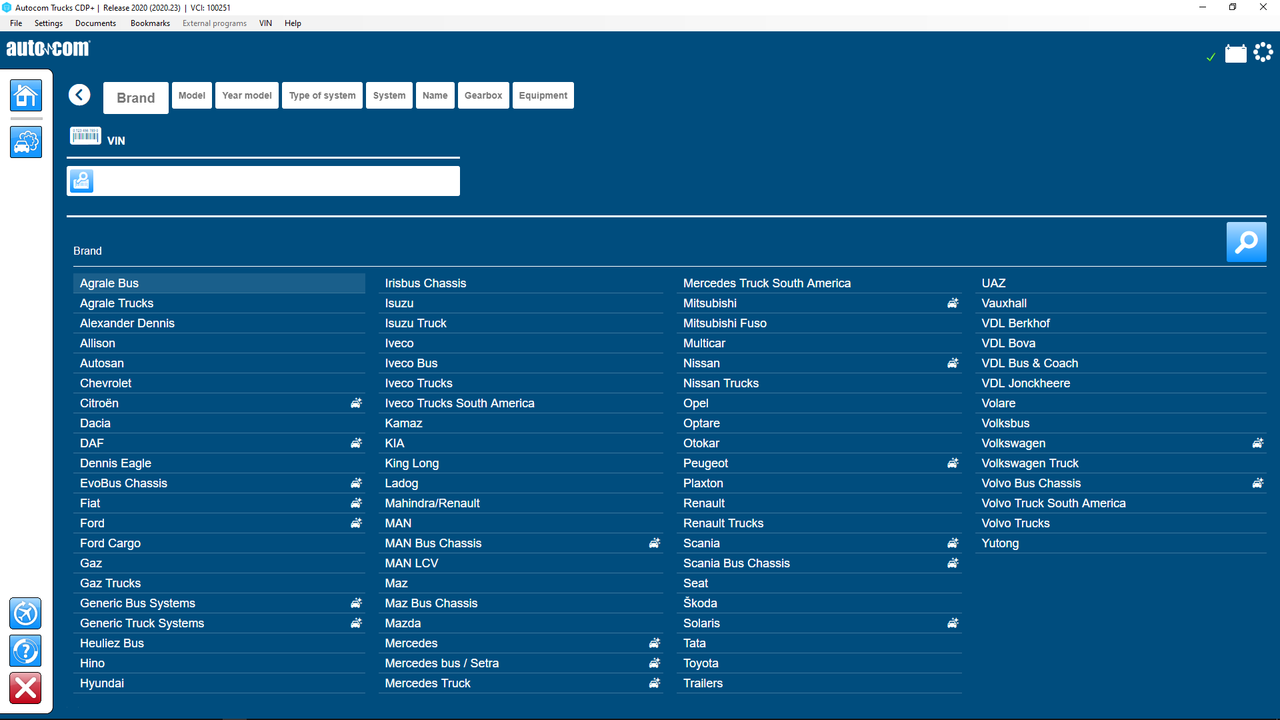
Task: Select Škoda brand
Action: click(x=820, y=603)
